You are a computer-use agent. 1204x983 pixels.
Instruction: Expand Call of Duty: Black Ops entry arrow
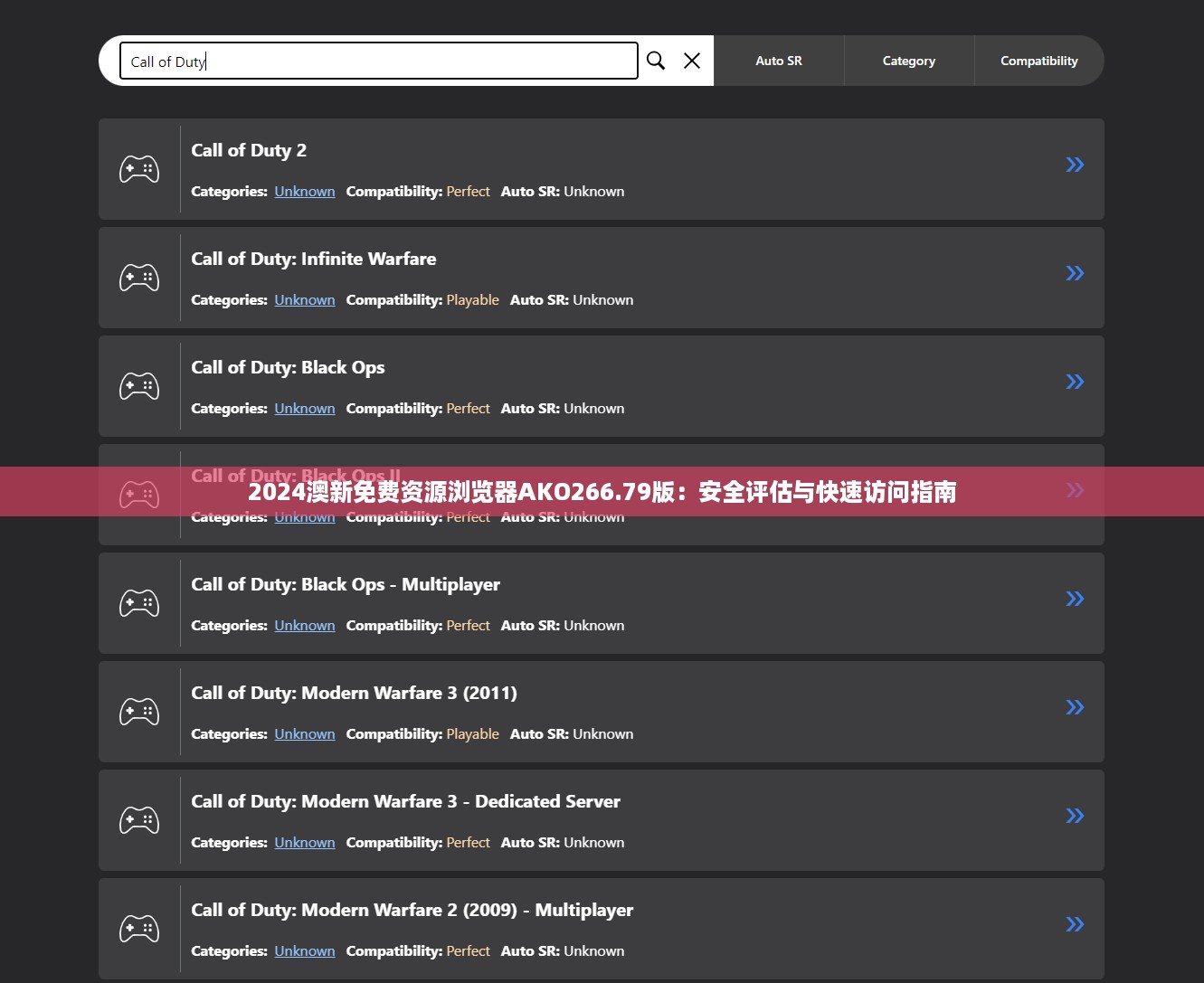(x=1075, y=382)
